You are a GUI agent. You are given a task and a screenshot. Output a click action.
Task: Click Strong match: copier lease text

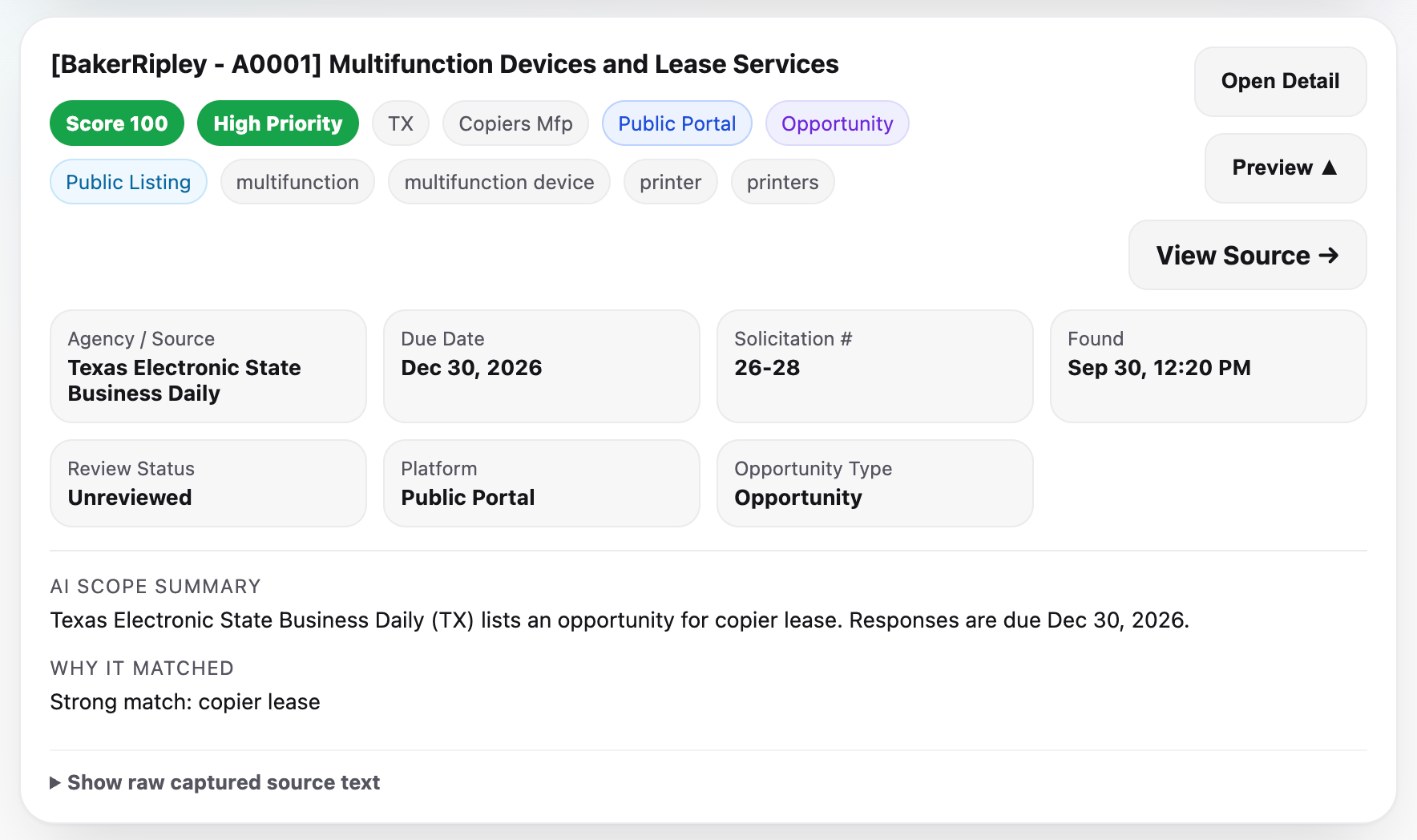[x=185, y=702]
